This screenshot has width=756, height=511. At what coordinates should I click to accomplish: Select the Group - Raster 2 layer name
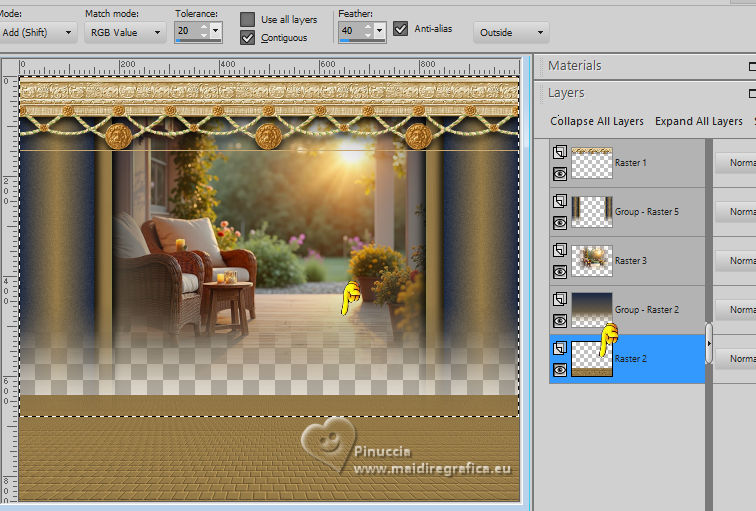point(647,310)
